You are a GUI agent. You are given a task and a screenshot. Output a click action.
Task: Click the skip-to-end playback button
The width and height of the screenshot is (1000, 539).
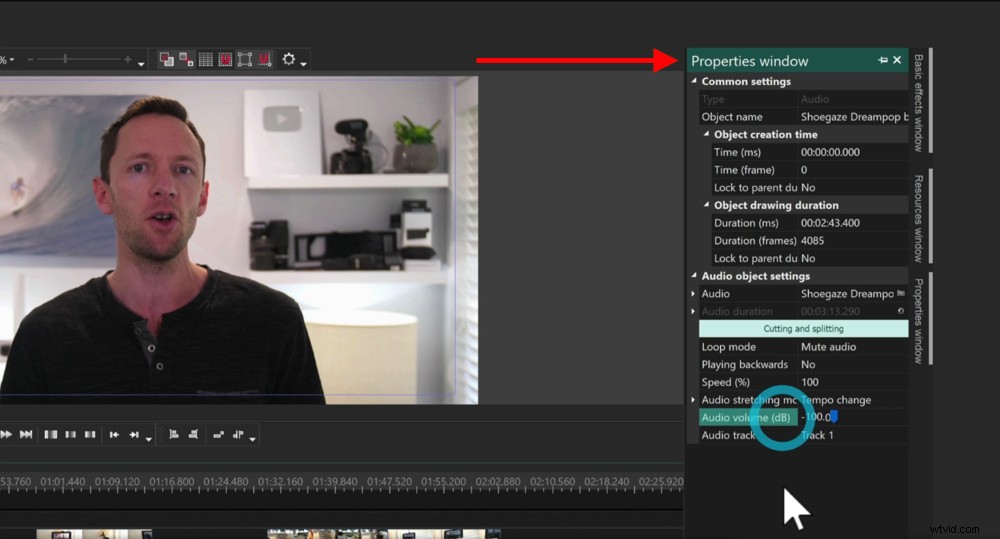(x=26, y=434)
